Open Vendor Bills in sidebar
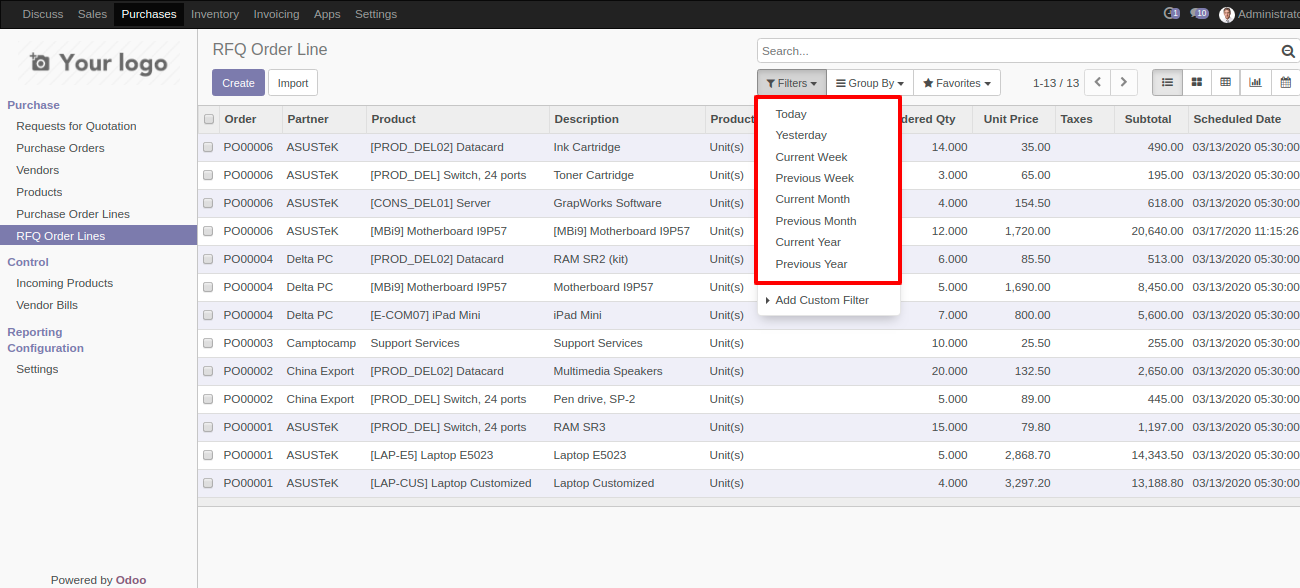 47,305
